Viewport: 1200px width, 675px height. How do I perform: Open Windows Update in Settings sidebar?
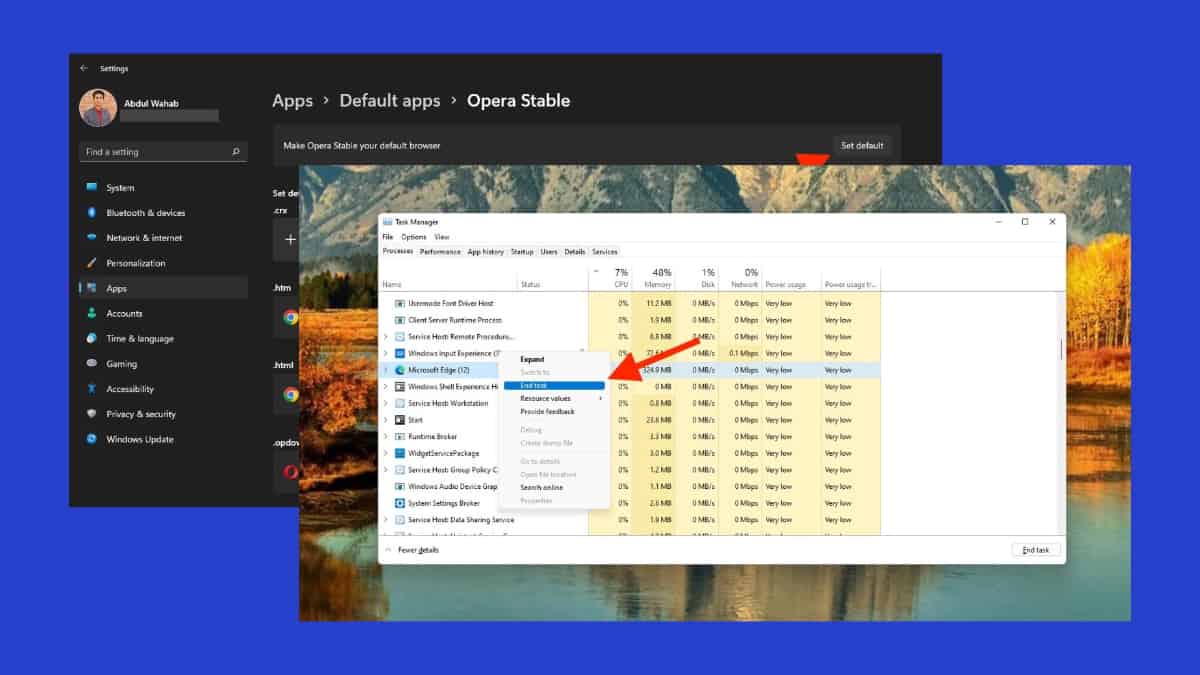click(163, 439)
